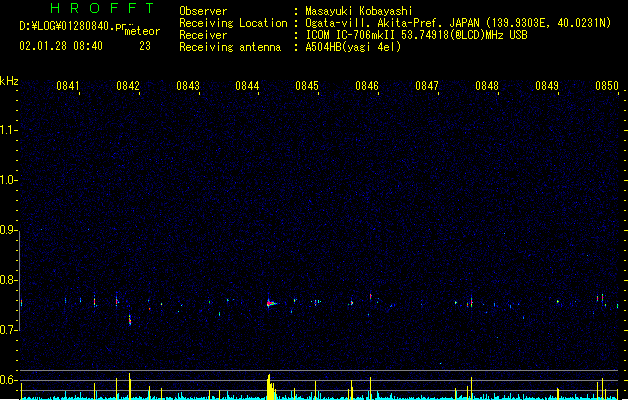This screenshot has width=629, height=400.
Task: Click the 0843 time marker
Action: 188,86
